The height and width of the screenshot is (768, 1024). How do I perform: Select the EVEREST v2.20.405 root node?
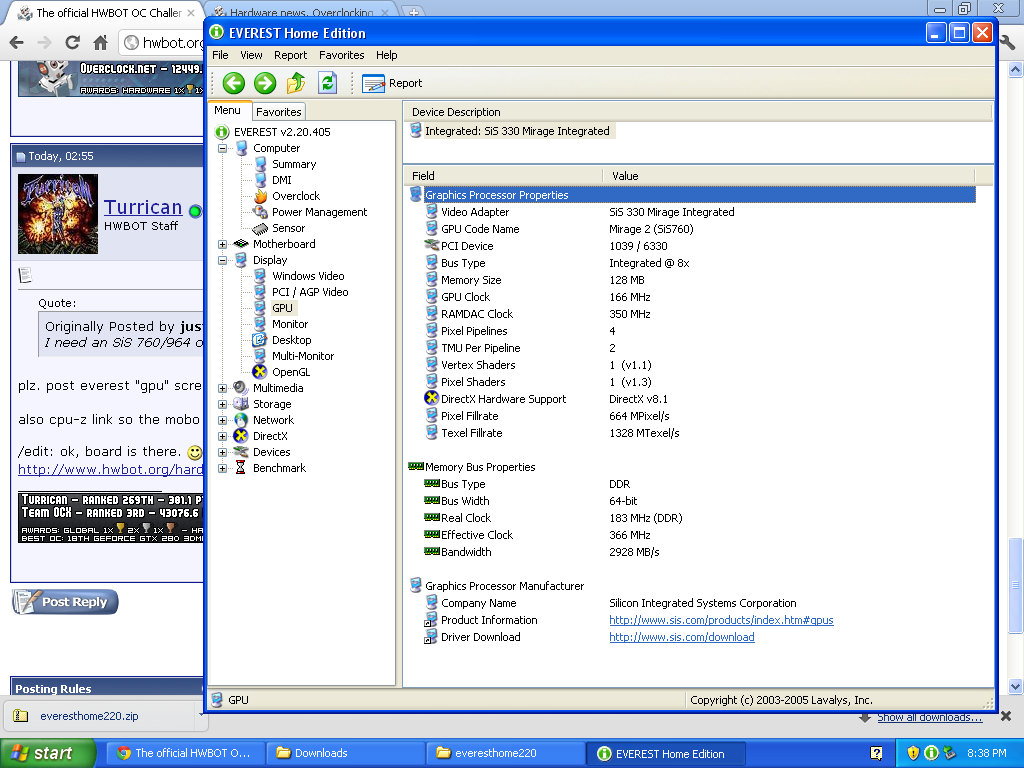click(281, 132)
